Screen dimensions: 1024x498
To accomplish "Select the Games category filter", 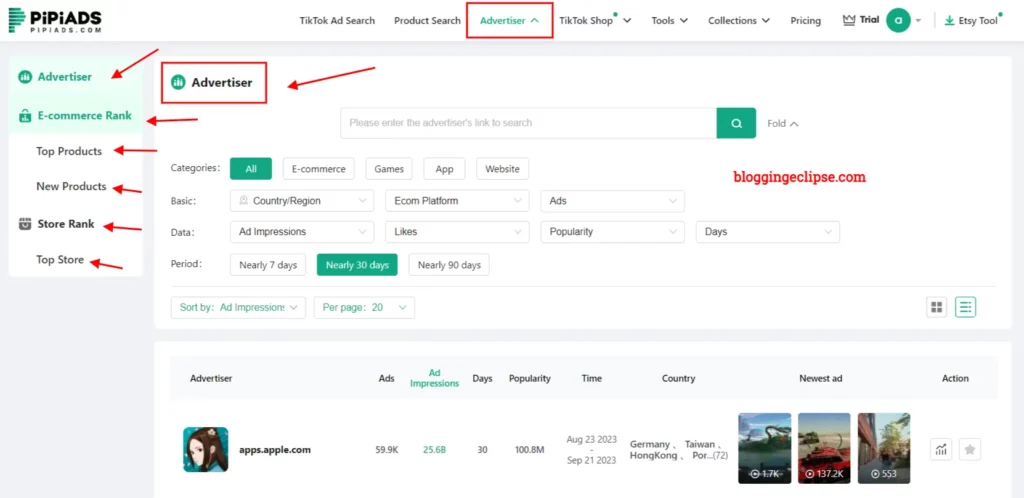I will coord(389,168).
